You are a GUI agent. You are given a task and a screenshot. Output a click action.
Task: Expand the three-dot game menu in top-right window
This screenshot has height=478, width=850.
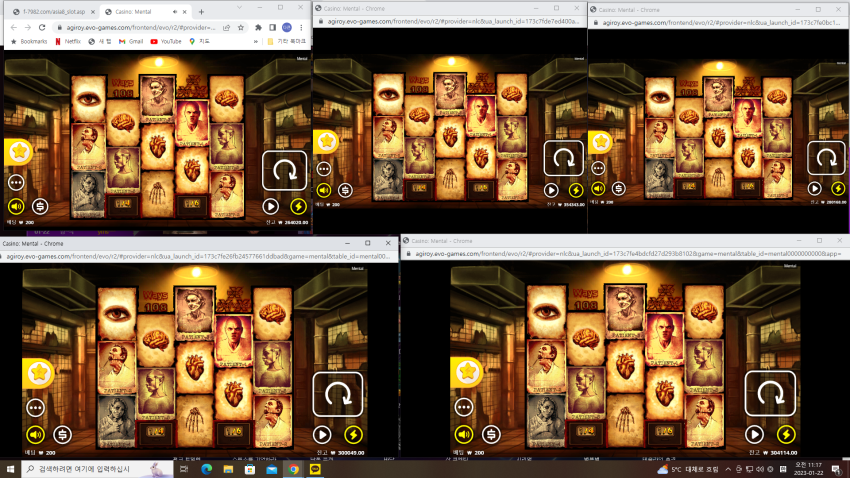point(598,168)
